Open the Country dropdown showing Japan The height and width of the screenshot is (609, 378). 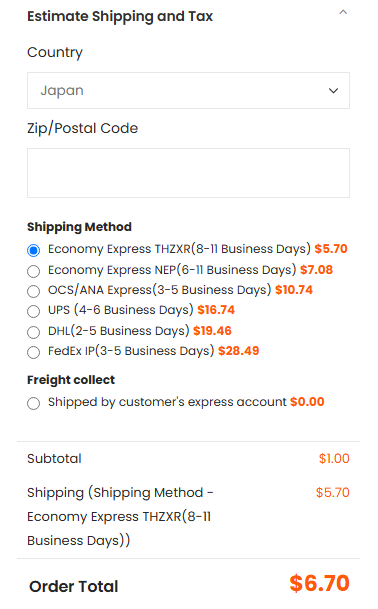coord(188,90)
